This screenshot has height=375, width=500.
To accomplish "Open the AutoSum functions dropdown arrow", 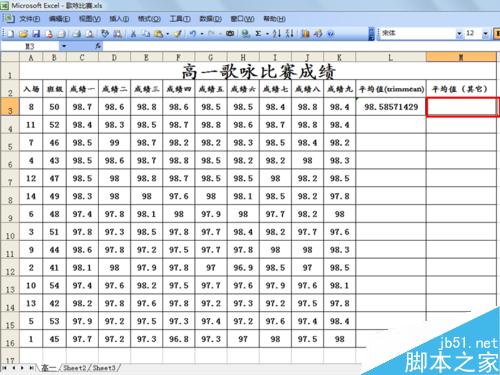I will [267, 34].
